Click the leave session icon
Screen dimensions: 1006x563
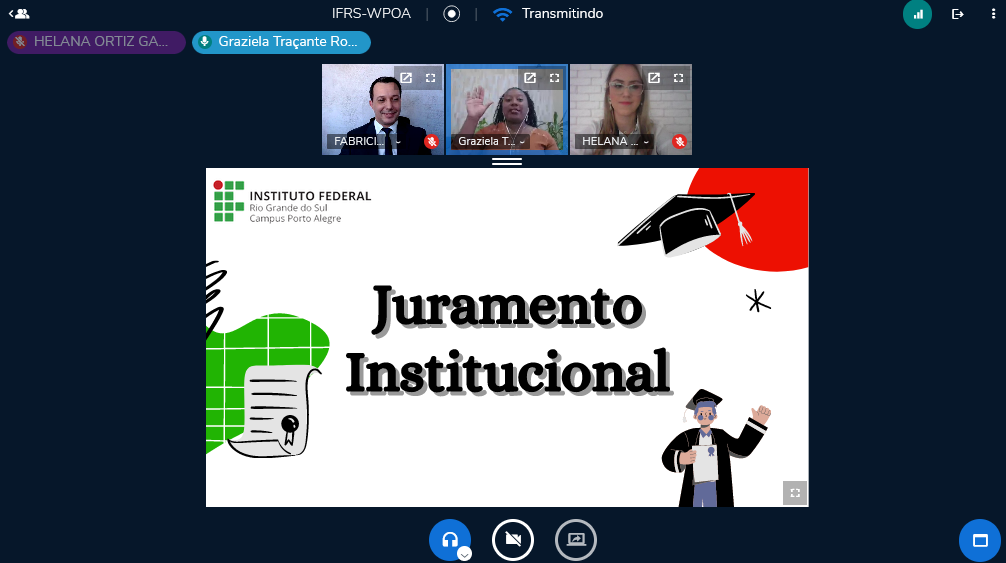click(957, 14)
